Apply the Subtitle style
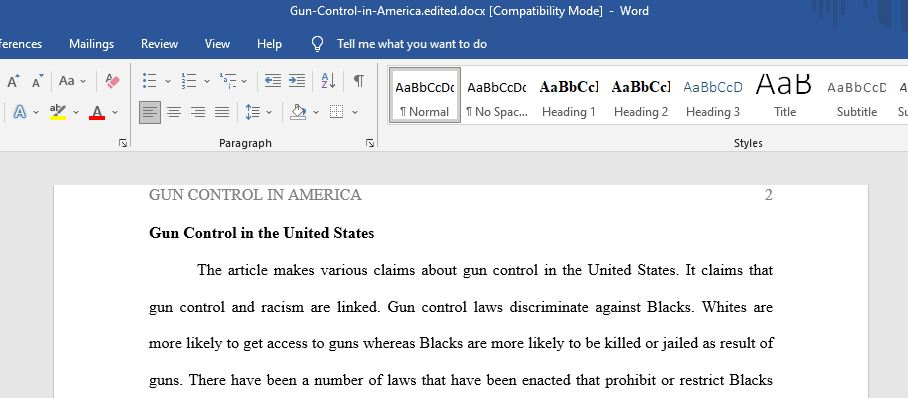 click(x=856, y=96)
